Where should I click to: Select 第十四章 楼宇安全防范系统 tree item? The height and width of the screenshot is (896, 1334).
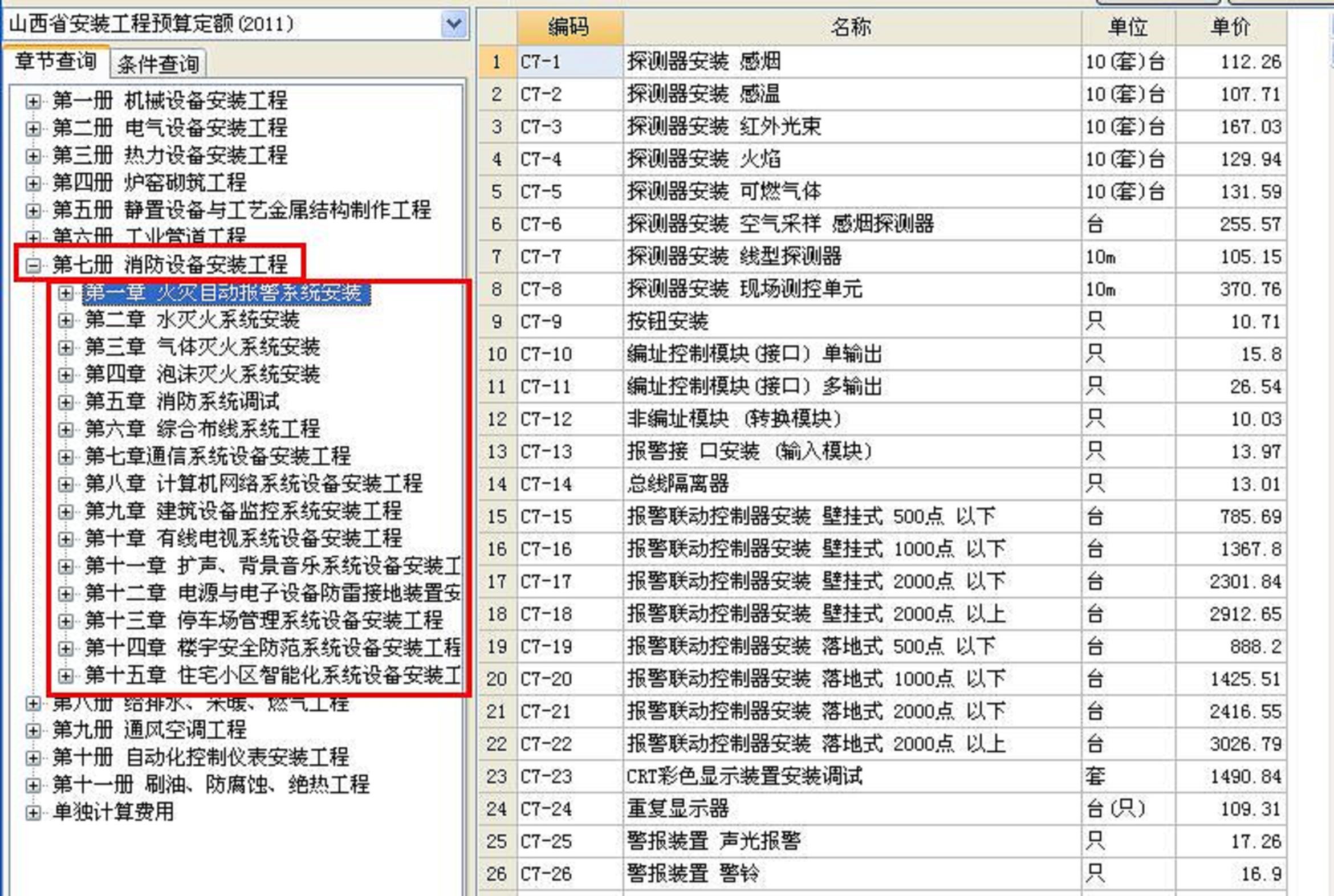click(273, 647)
